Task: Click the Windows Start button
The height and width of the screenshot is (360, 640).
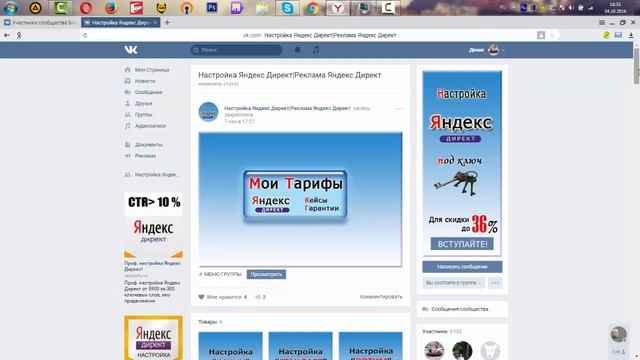Action: point(10,8)
